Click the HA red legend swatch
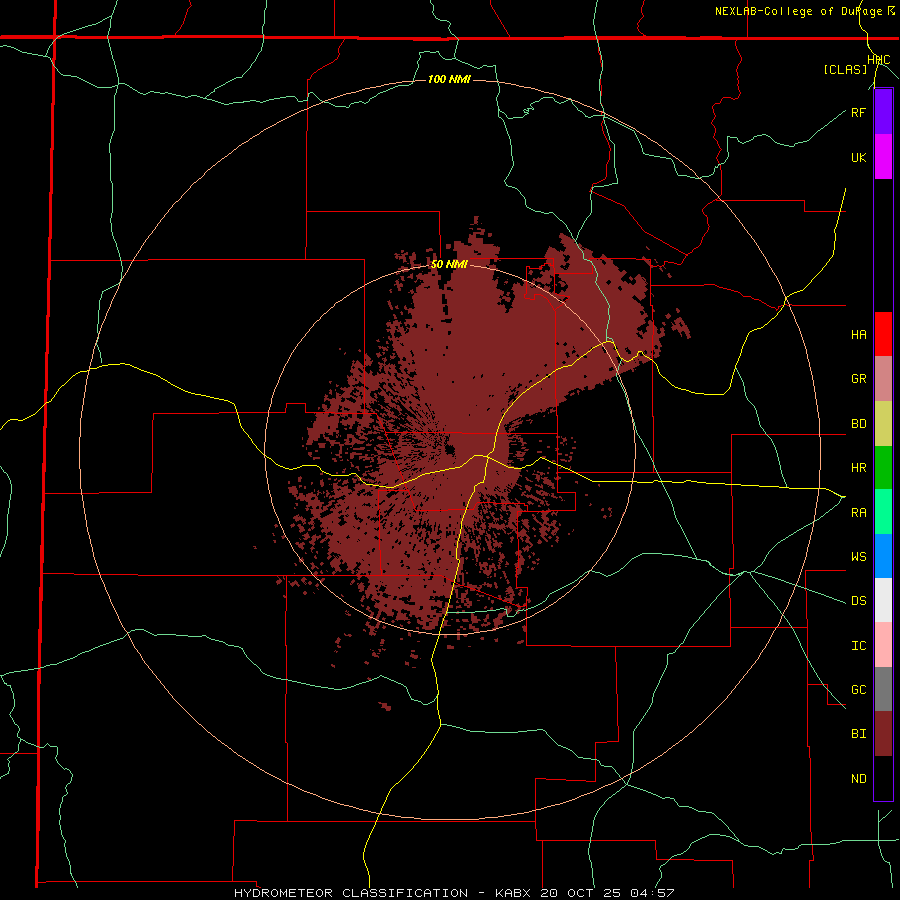Screen dimensions: 900x900 (x=883, y=334)
